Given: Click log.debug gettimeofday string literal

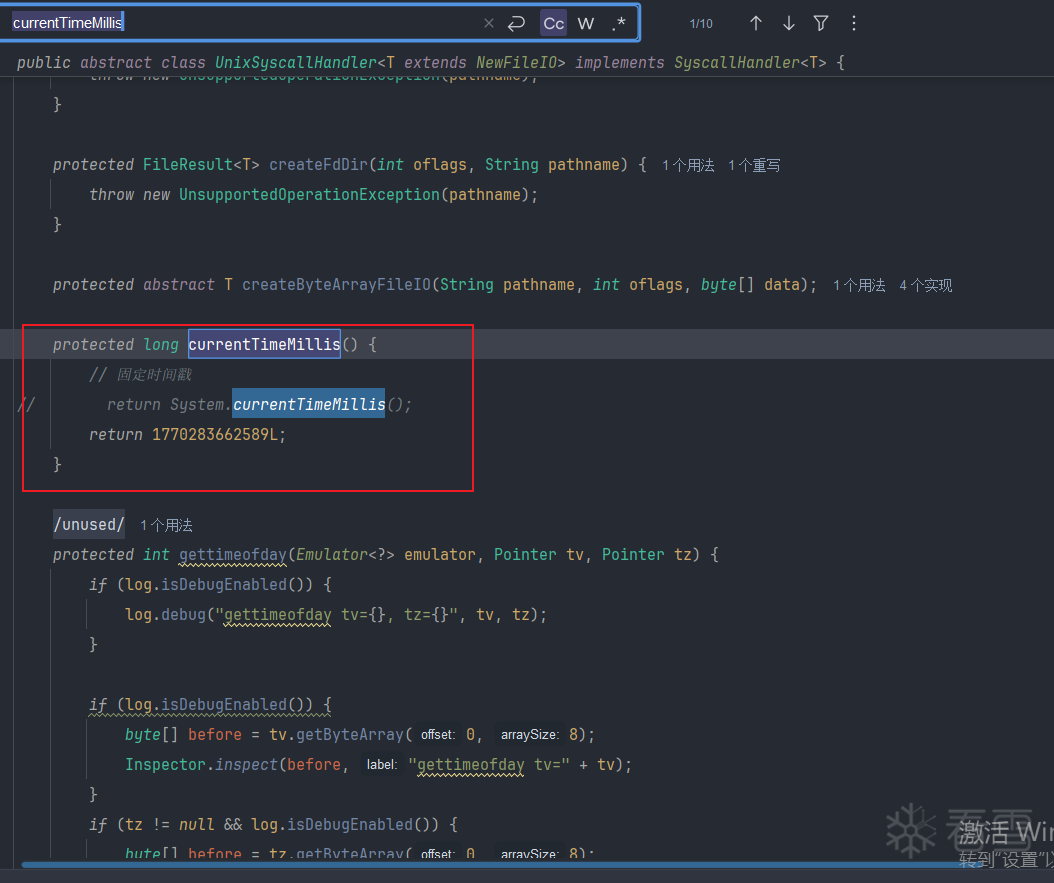Looking at the screenshot, I should (x=337, y=615).
